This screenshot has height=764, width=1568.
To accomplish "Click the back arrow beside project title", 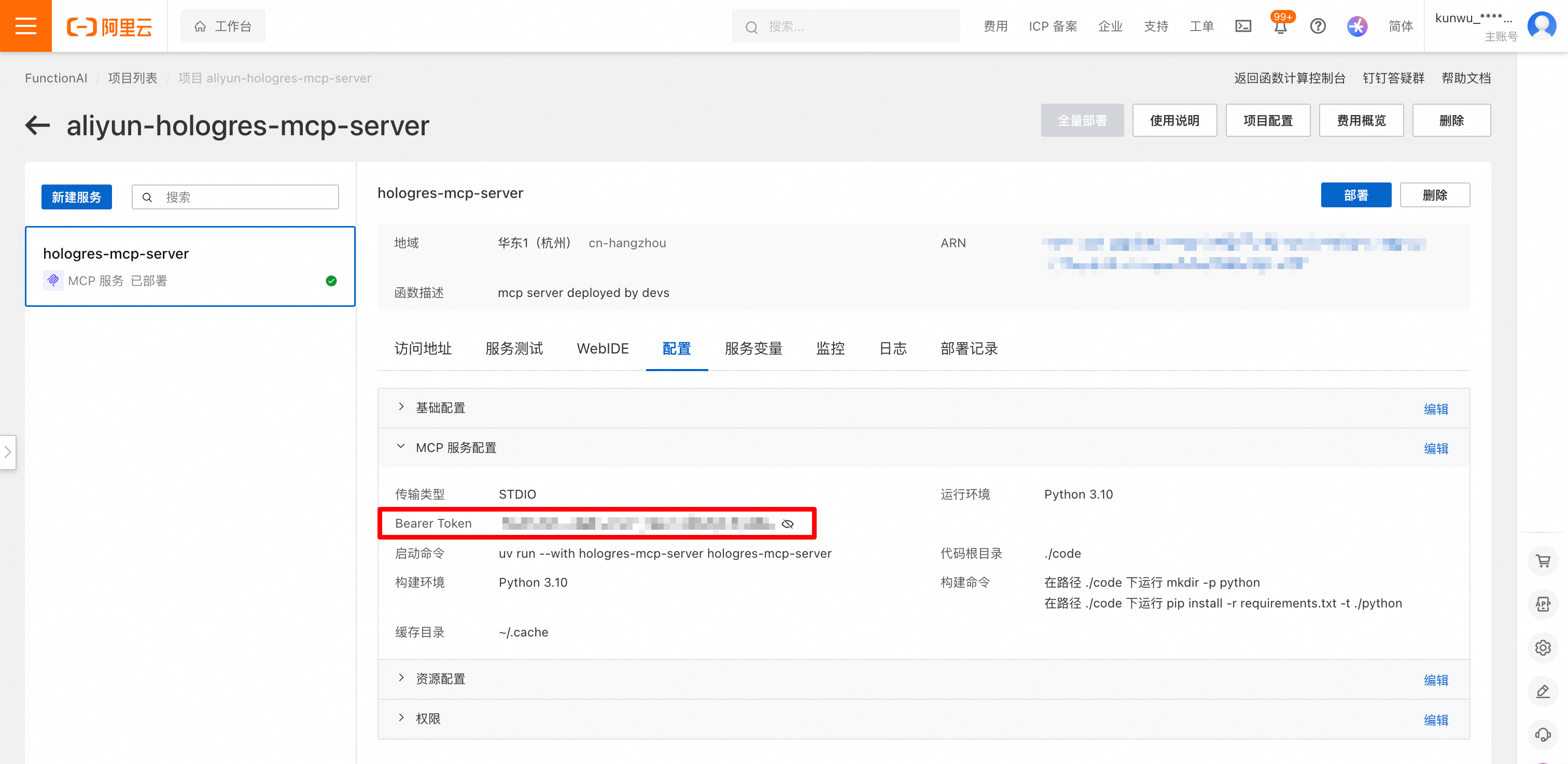I will point(38,125).
